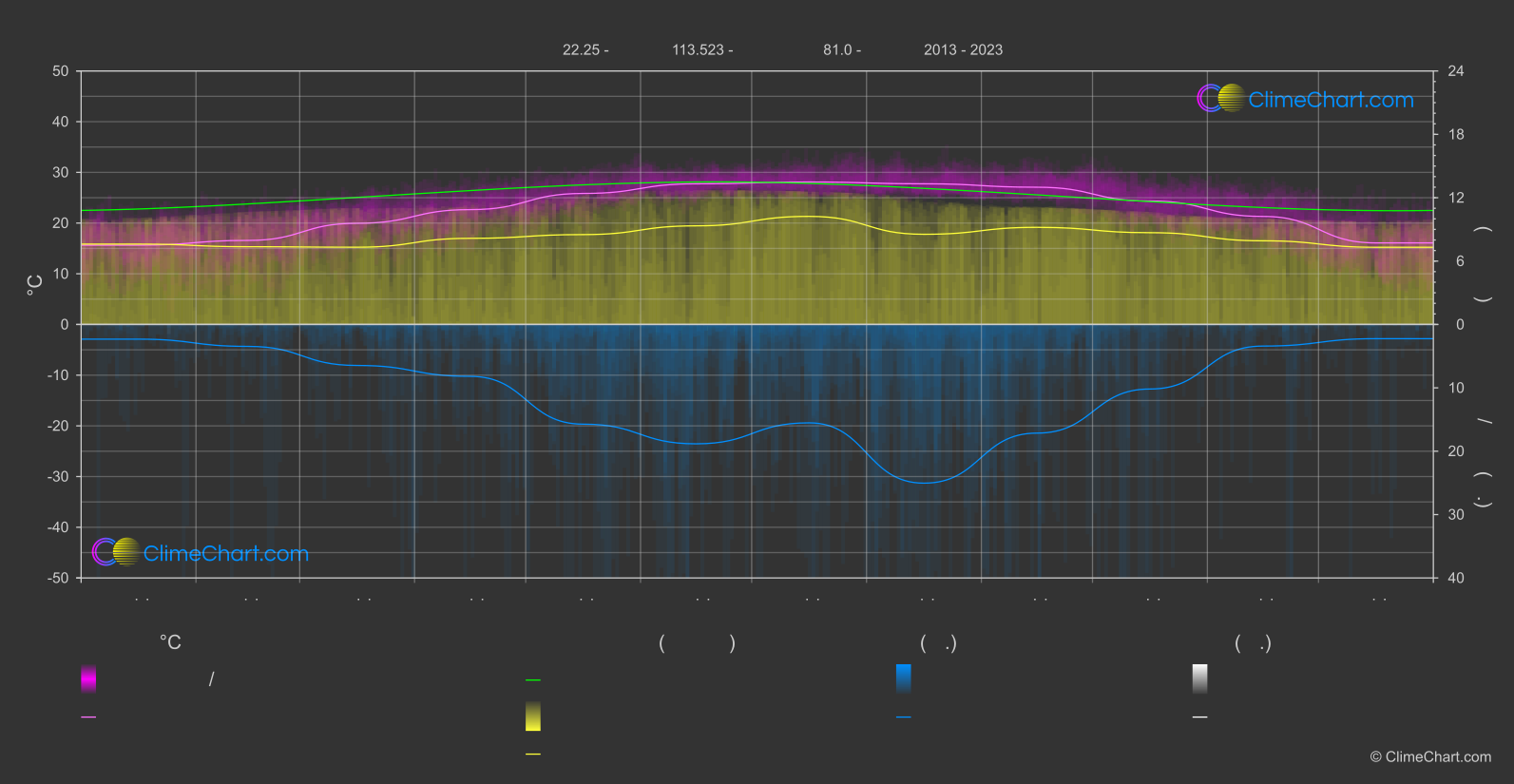Click the white gradient legend swatch

1199,679
